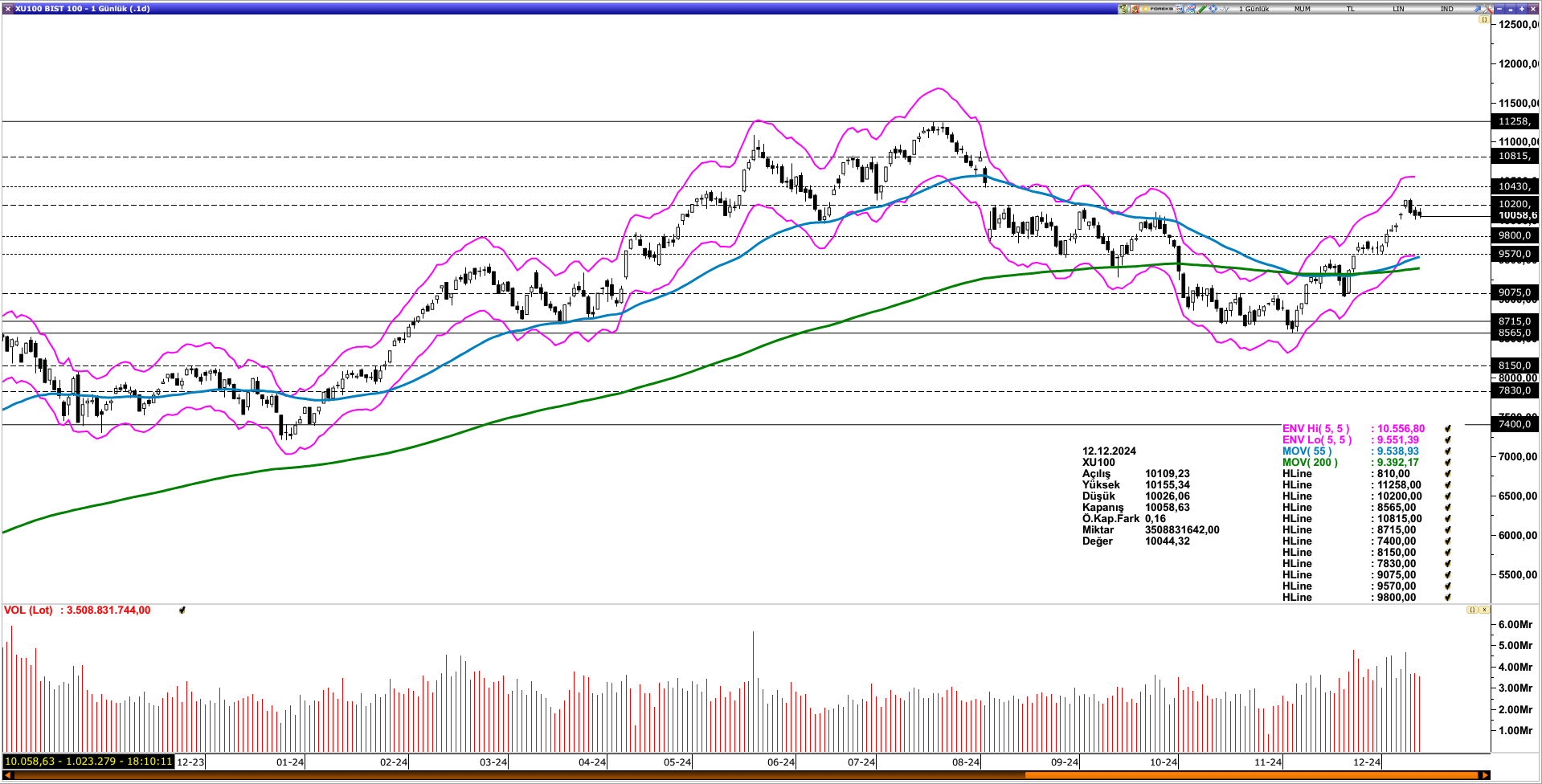
Task: Open the IND indicator menu
Action: click(x=1447, y=9)
